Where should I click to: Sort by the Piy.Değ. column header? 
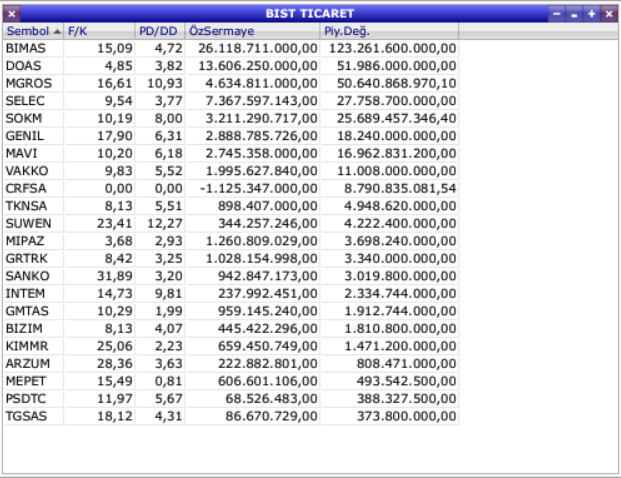389,31
